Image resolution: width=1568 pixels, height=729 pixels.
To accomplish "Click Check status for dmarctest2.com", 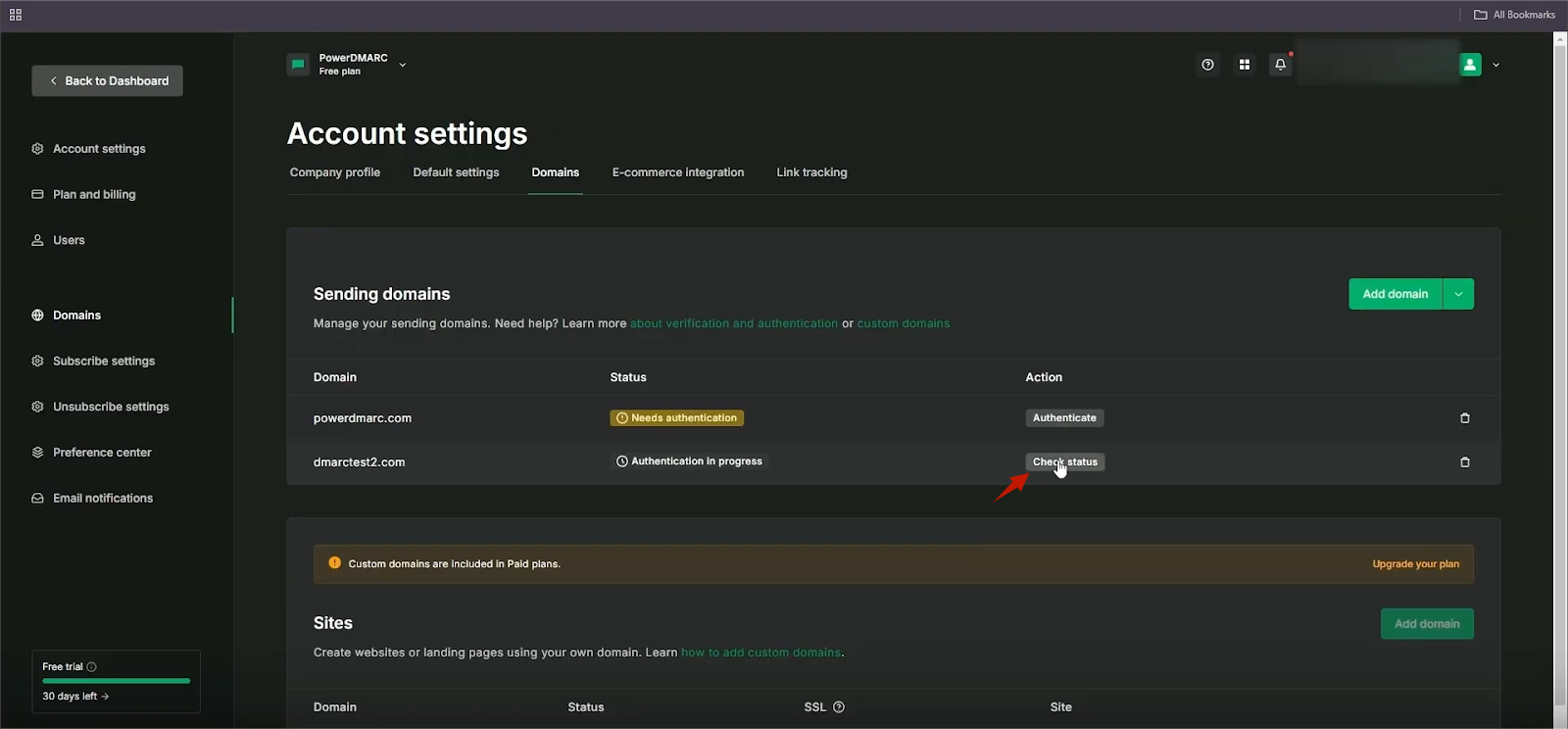I will (x=1064, y=462).
